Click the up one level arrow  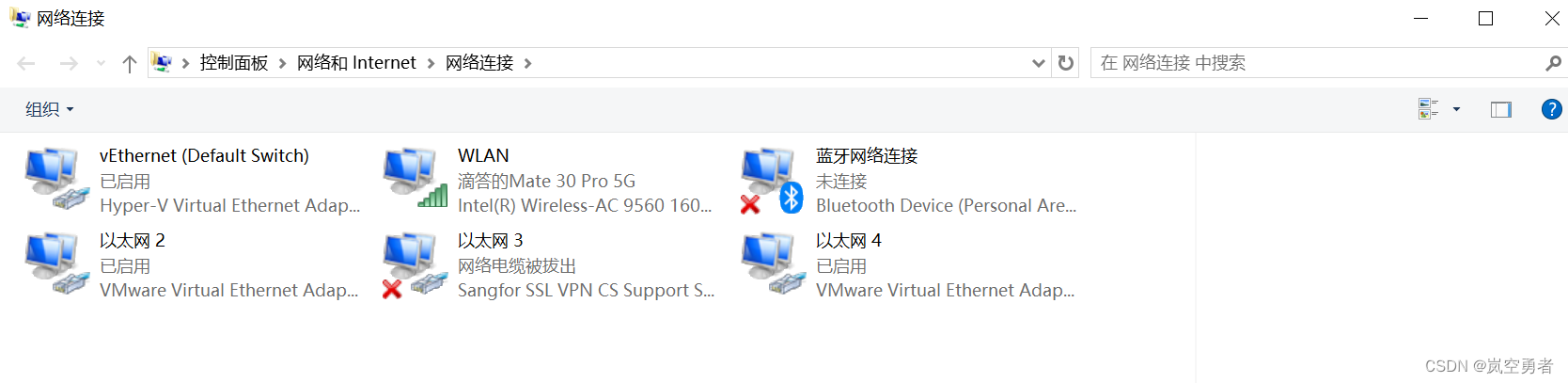click(130, 63)
